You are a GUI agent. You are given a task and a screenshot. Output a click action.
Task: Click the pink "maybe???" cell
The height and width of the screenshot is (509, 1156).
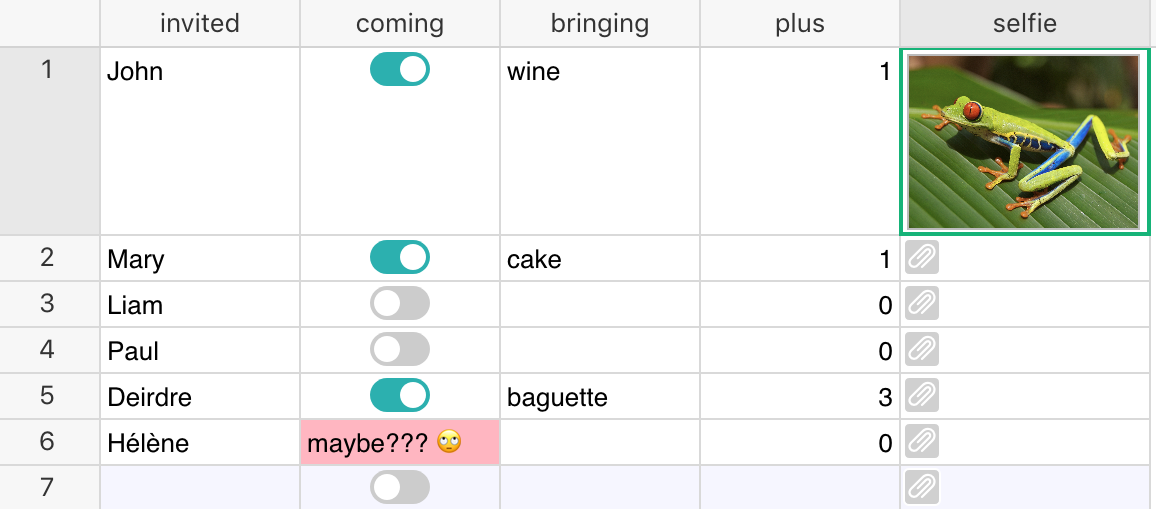(400, 442)
